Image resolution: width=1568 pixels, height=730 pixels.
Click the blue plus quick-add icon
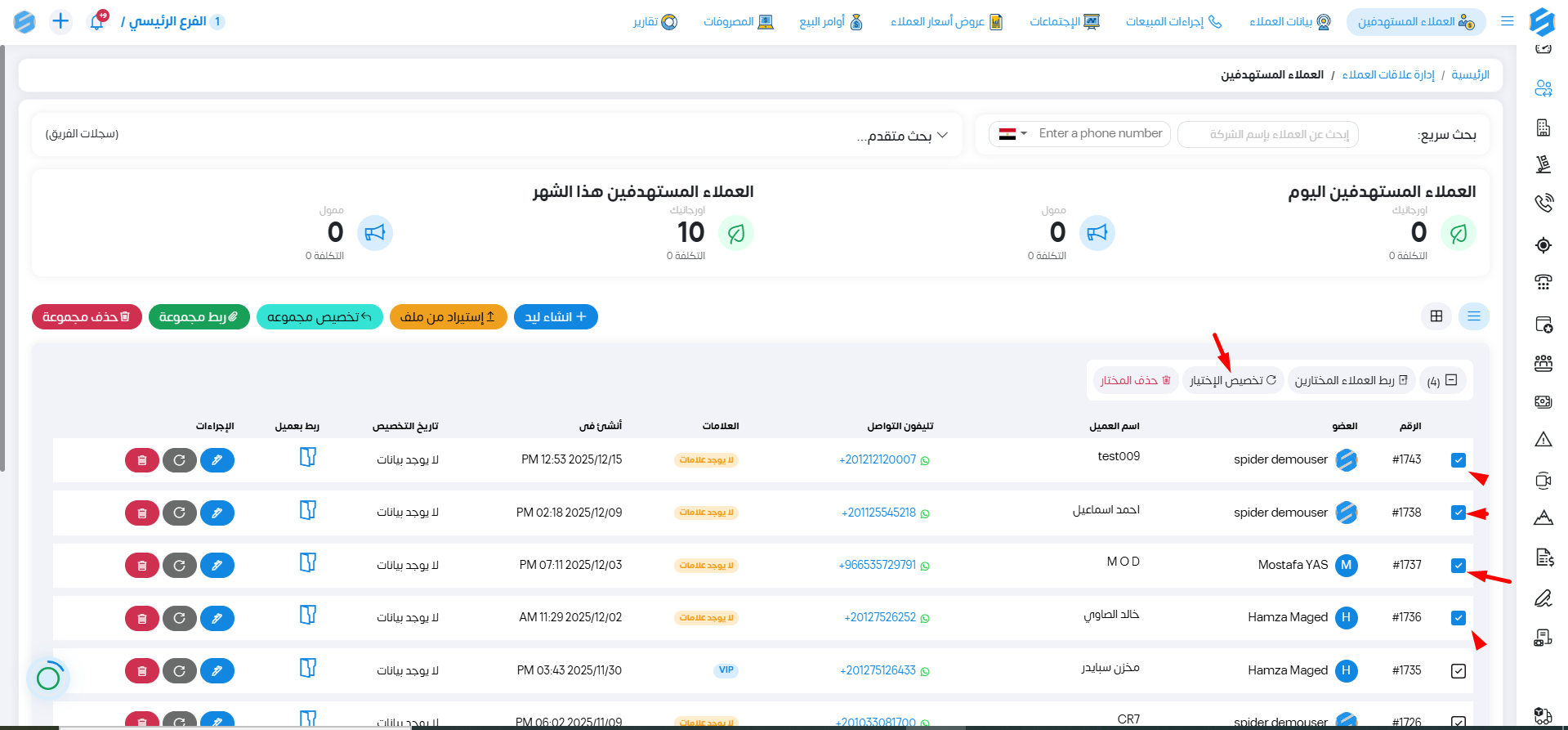pyautogui.click(x=60, y=21)
